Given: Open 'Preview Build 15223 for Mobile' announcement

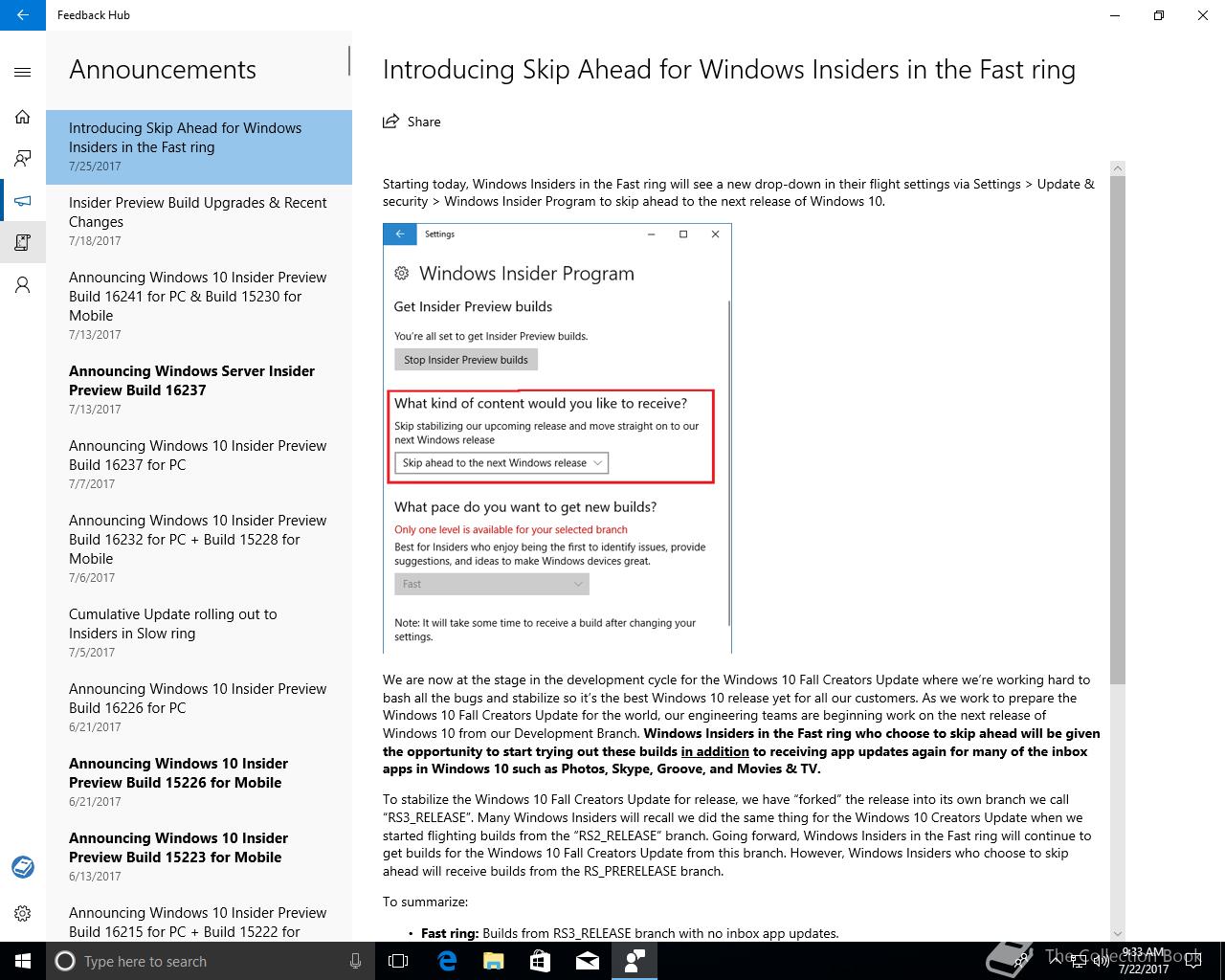Looking at the screenshot, I should (x=199, y=857).
